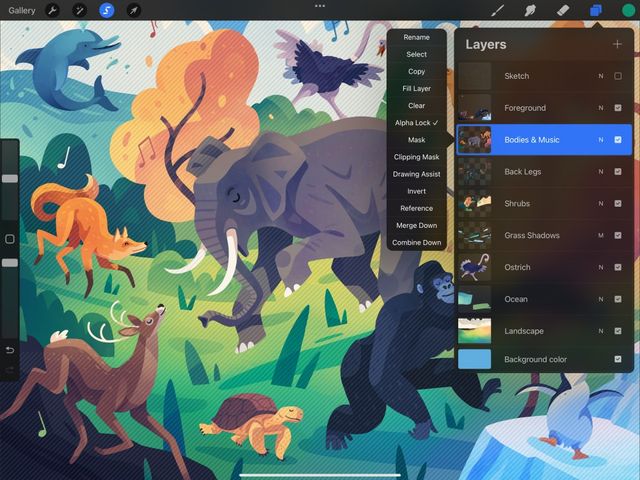This screenshot has height=480, width=640.
Task: Tap the sidebar modify square button
Action: point(10,239)
